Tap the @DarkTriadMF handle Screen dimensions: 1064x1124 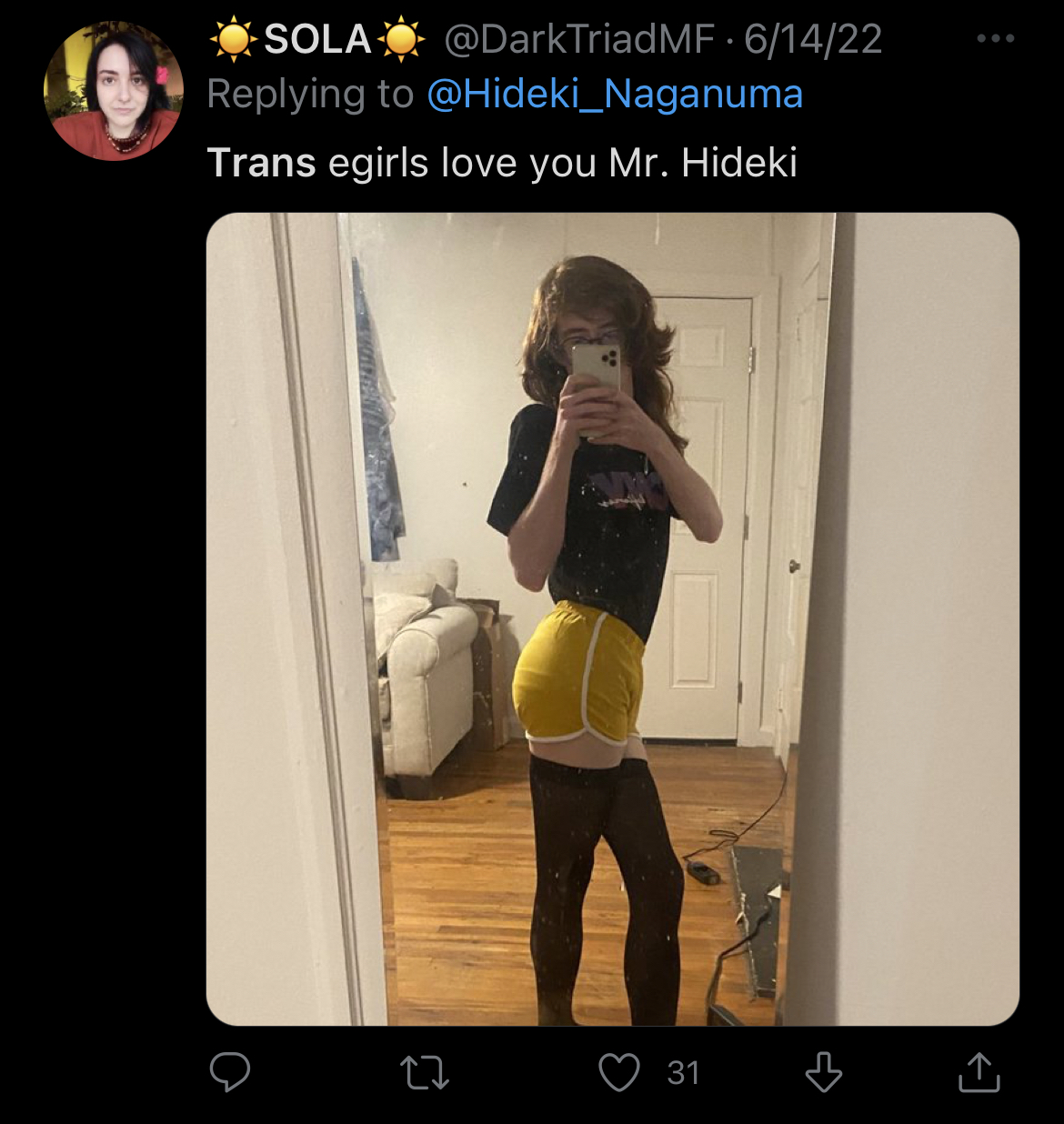tap(579, 39)
